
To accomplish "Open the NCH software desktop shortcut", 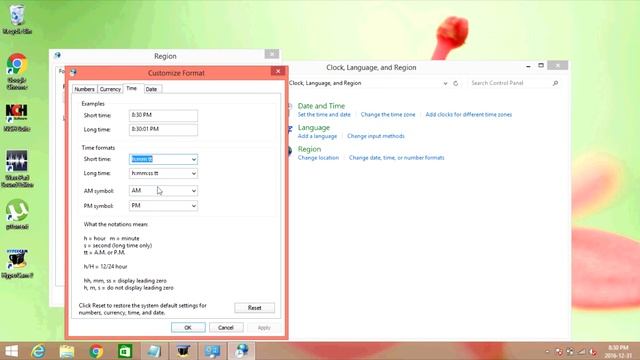I will tap(17, 117).
